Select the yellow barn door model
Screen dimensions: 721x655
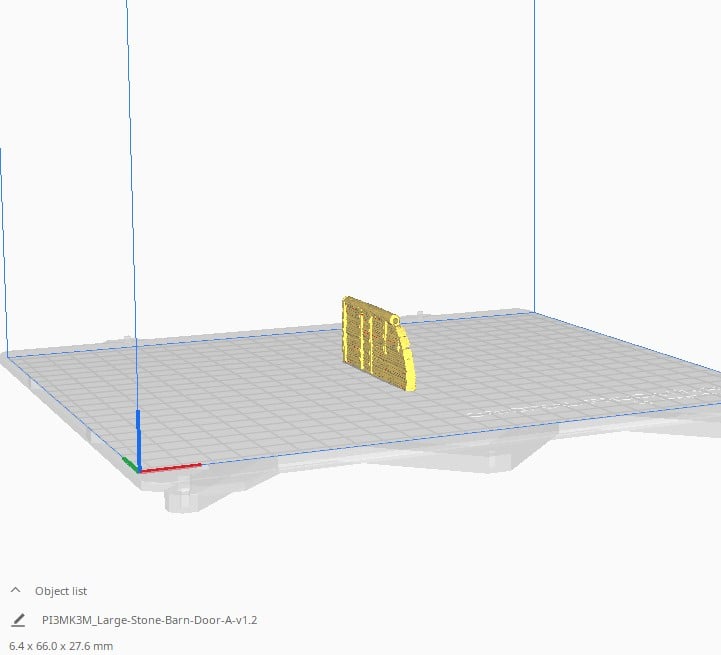[378, 343]
